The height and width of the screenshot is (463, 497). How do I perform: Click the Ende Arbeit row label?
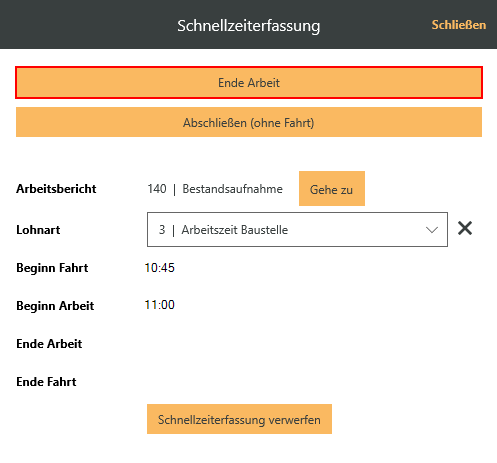pos(49,344)
